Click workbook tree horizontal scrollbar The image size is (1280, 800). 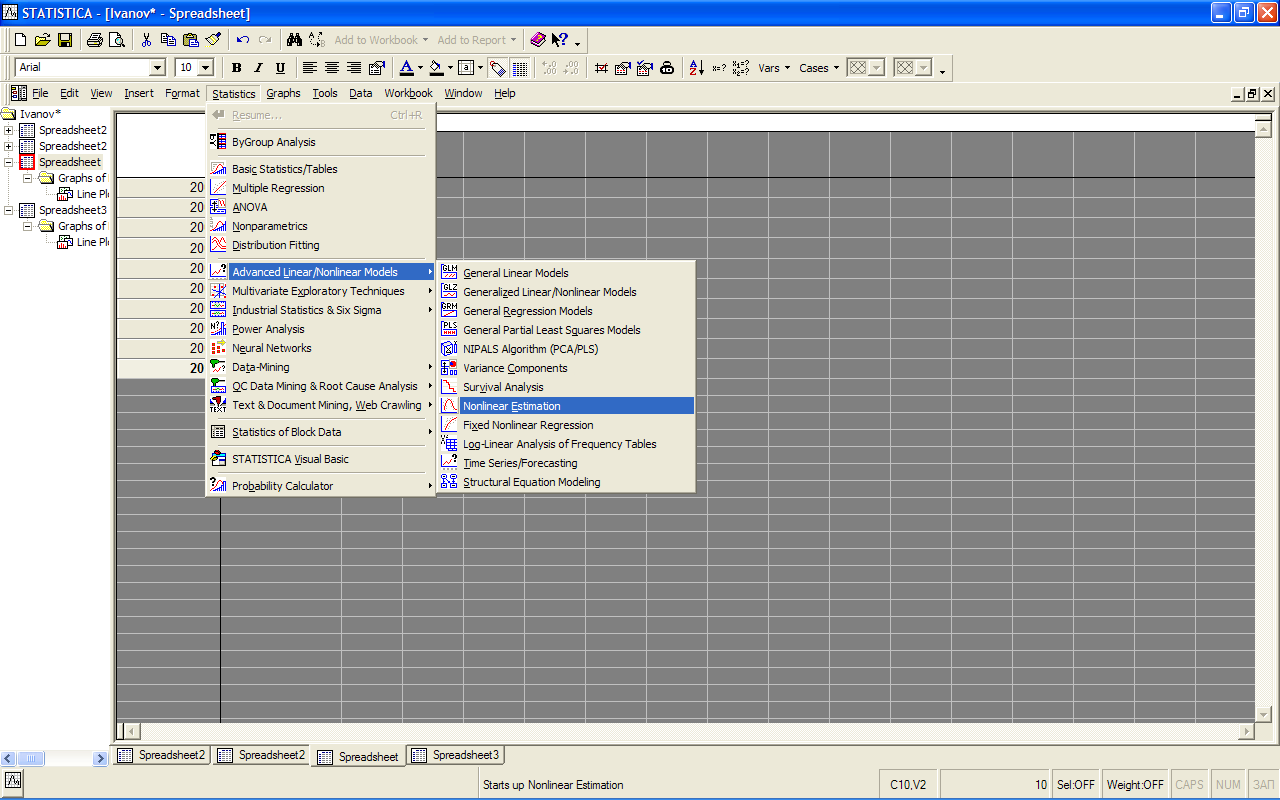[x=55, y=758]
